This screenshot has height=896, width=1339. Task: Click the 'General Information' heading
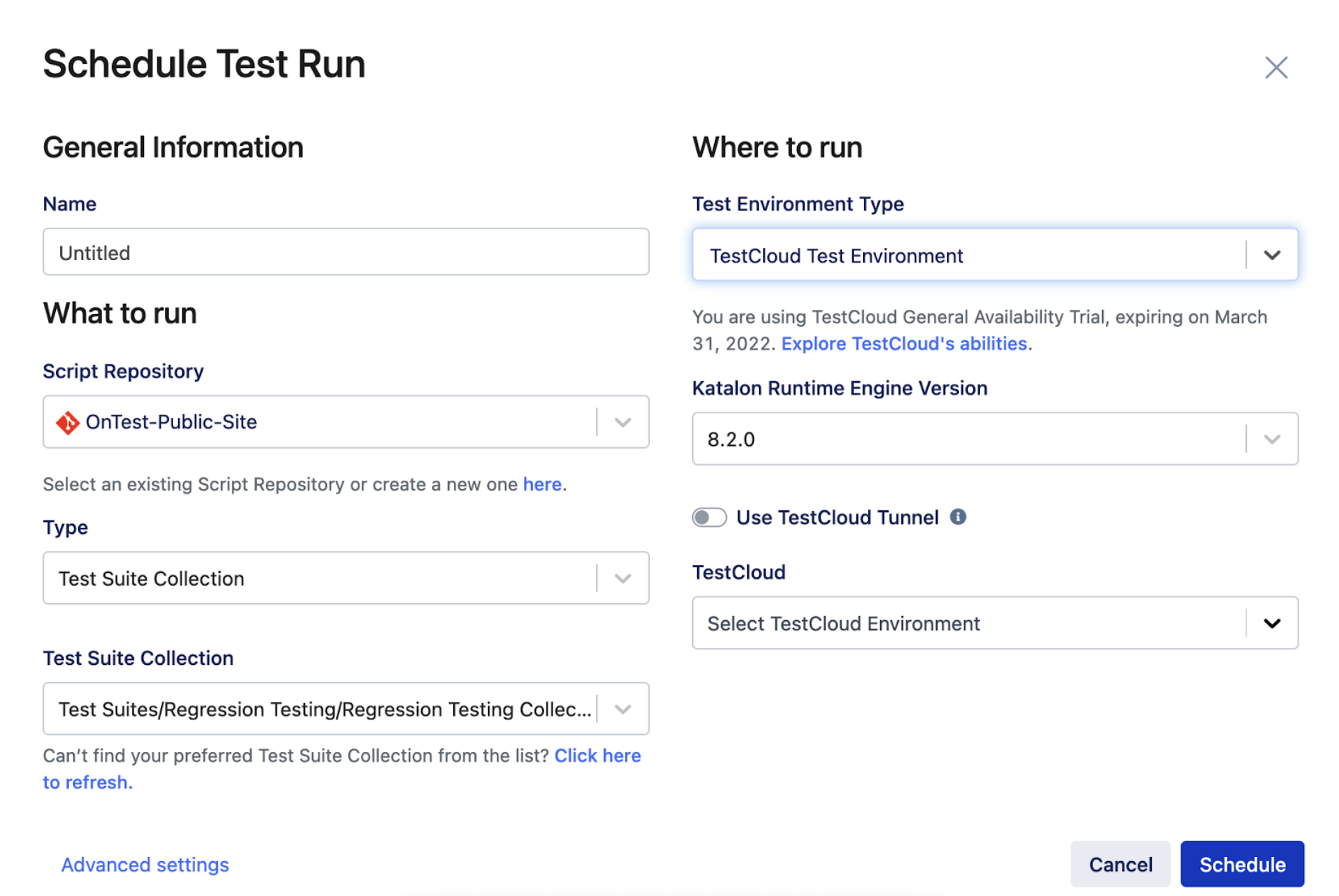[x=173, y=147]
